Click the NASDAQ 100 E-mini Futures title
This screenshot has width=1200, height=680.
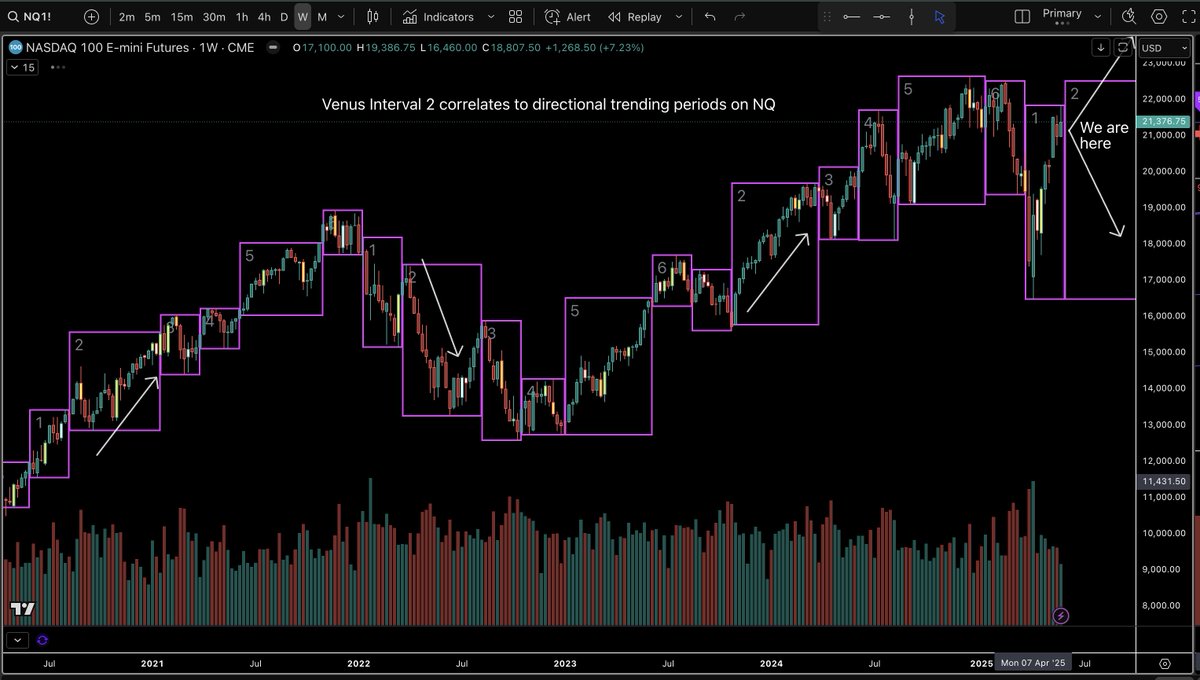tap(107, 47)
